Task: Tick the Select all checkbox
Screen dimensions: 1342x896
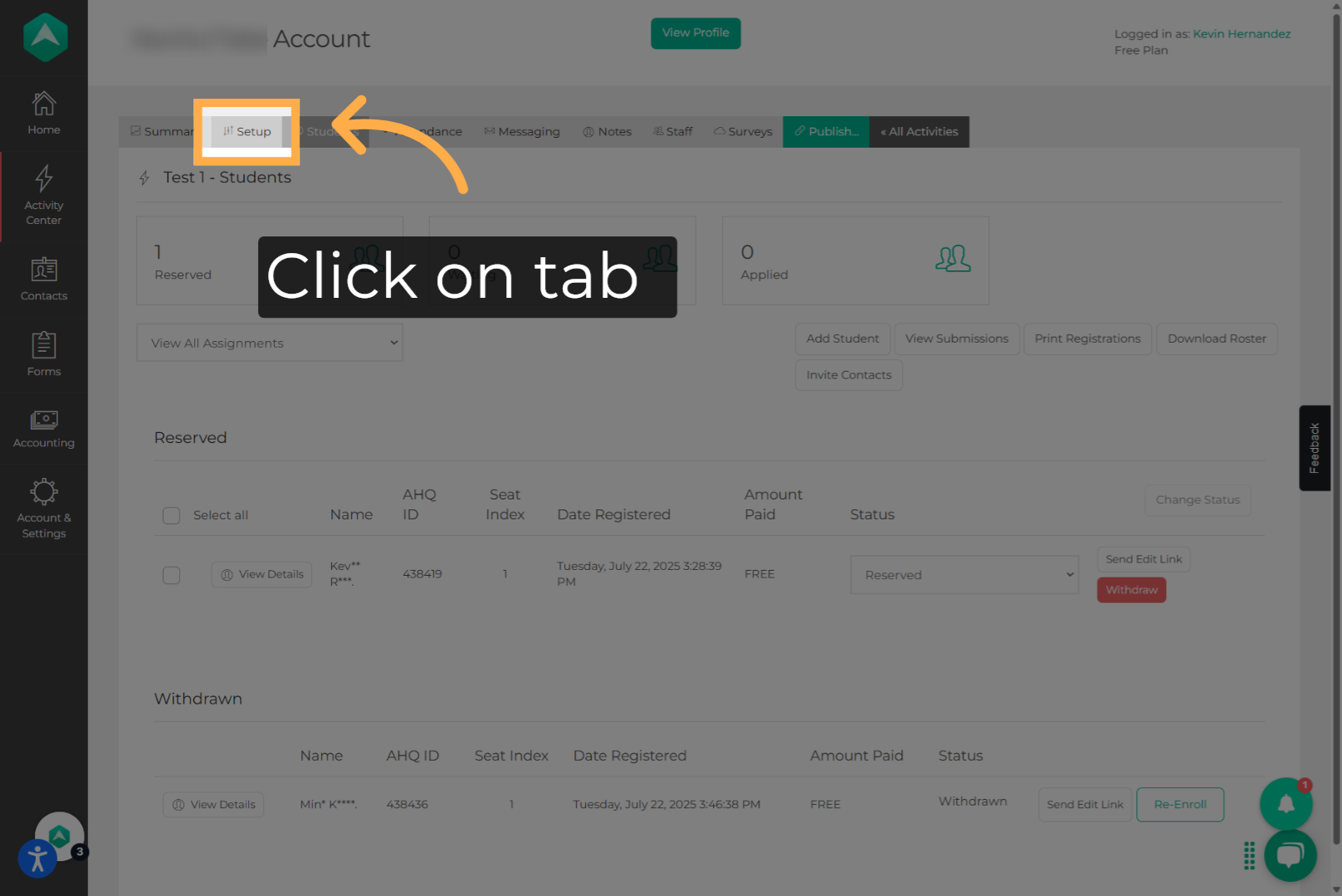Action: pos(172,515)
